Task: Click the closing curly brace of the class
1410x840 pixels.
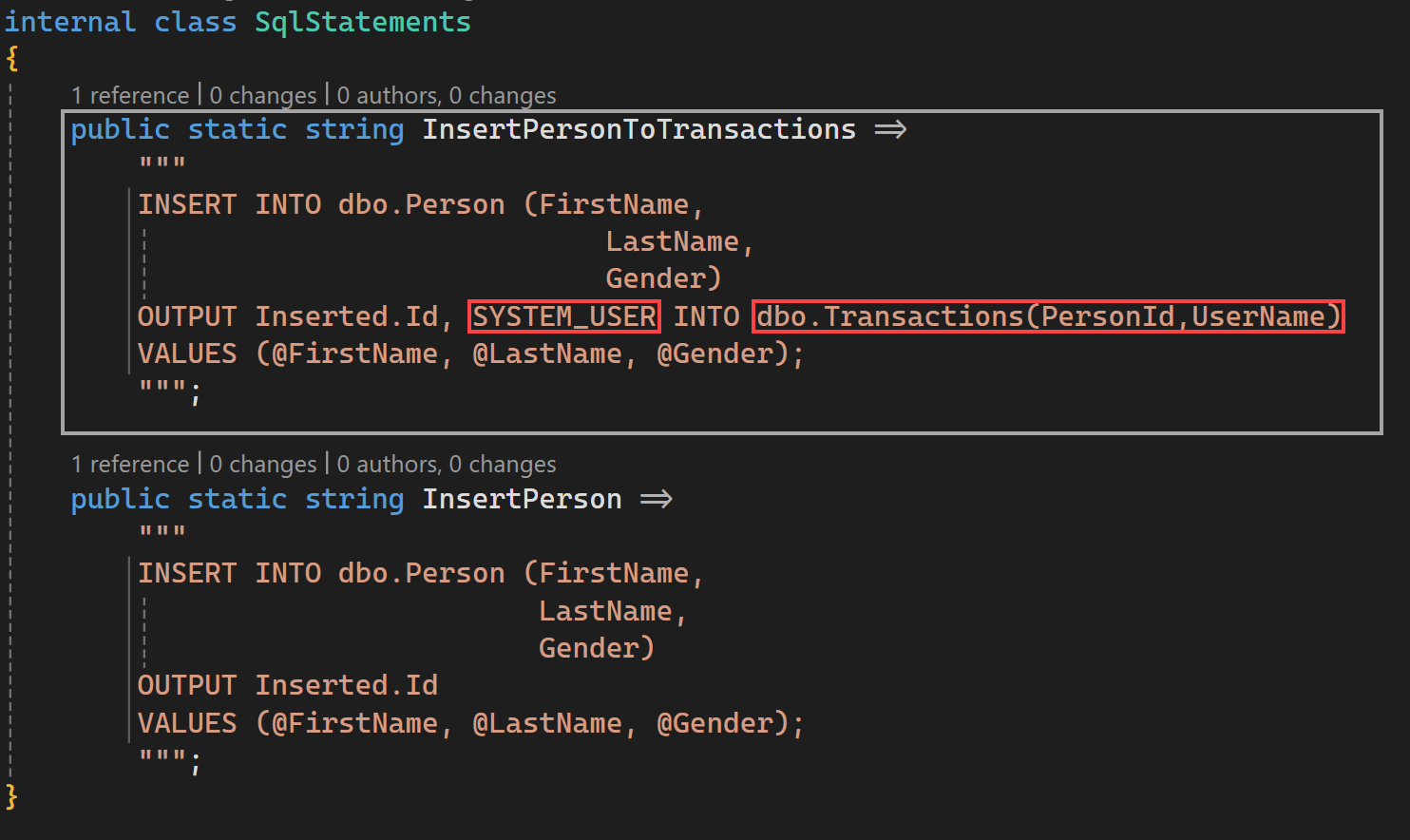Action: point(11,795)
